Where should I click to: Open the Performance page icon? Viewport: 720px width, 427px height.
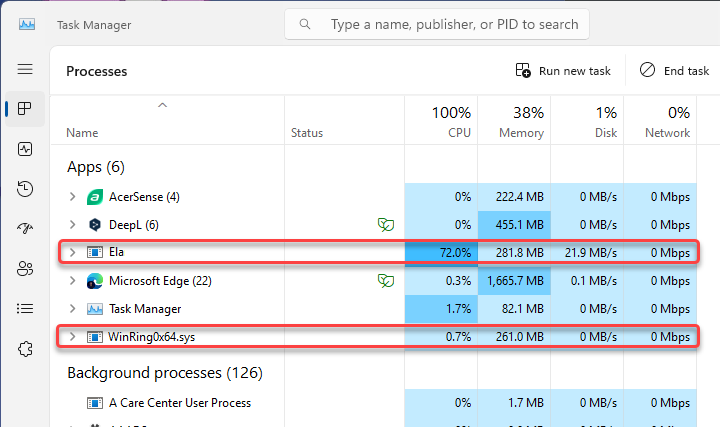pyautogui.click(x=25, y=149)
